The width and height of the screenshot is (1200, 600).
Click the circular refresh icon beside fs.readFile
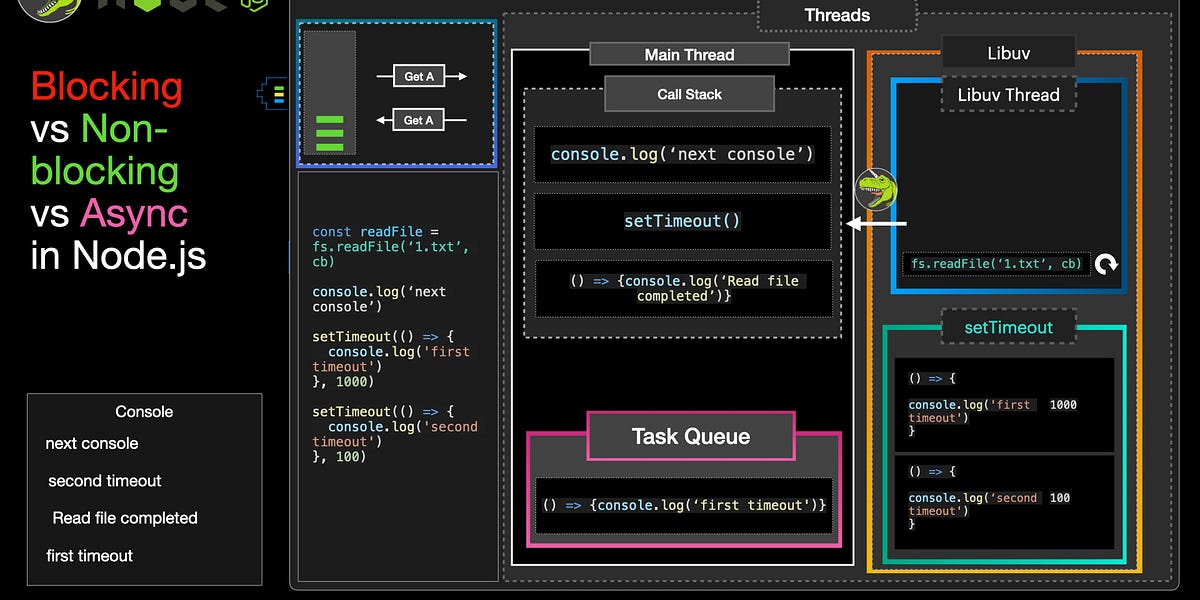click(1105, 264)
